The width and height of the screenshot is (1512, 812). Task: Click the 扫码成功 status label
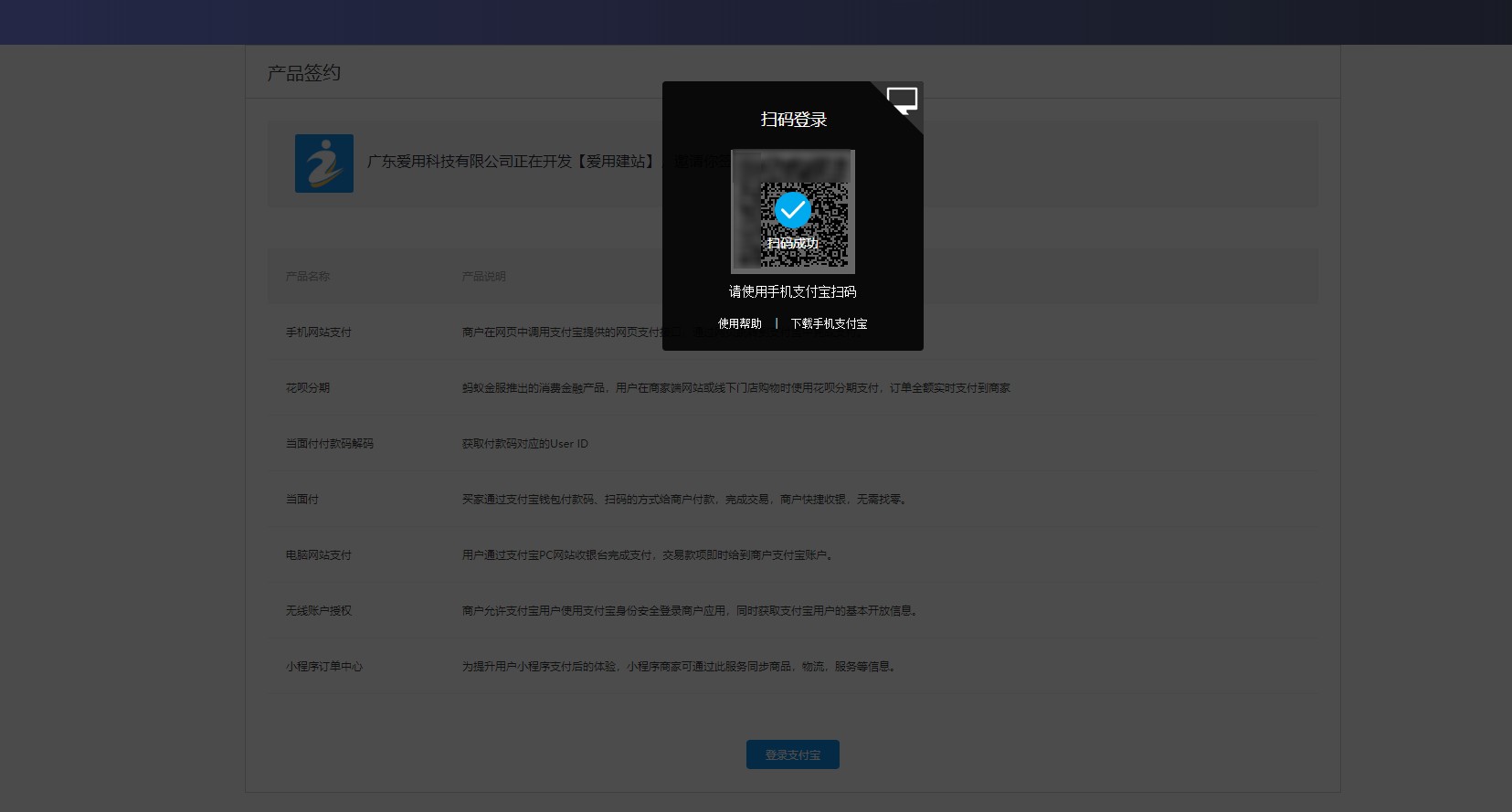pyautogui.click(x=793, y=243)
